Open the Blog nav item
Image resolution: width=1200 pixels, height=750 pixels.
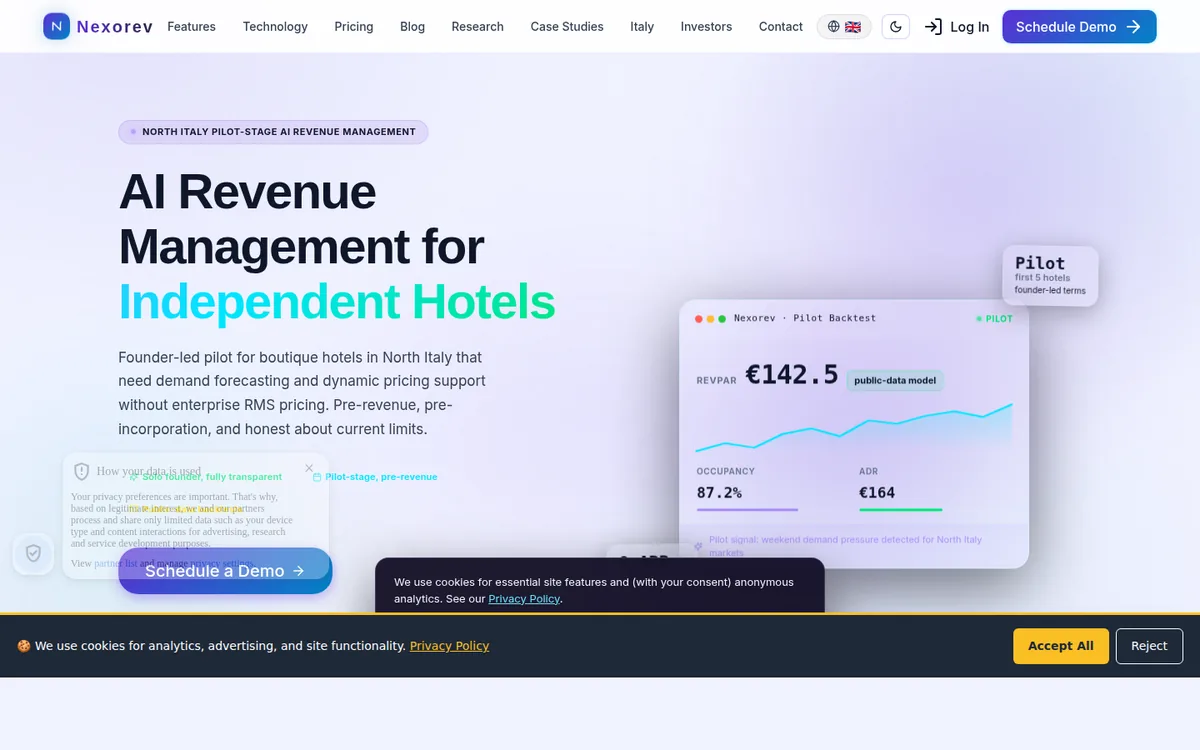pos(412,27)
